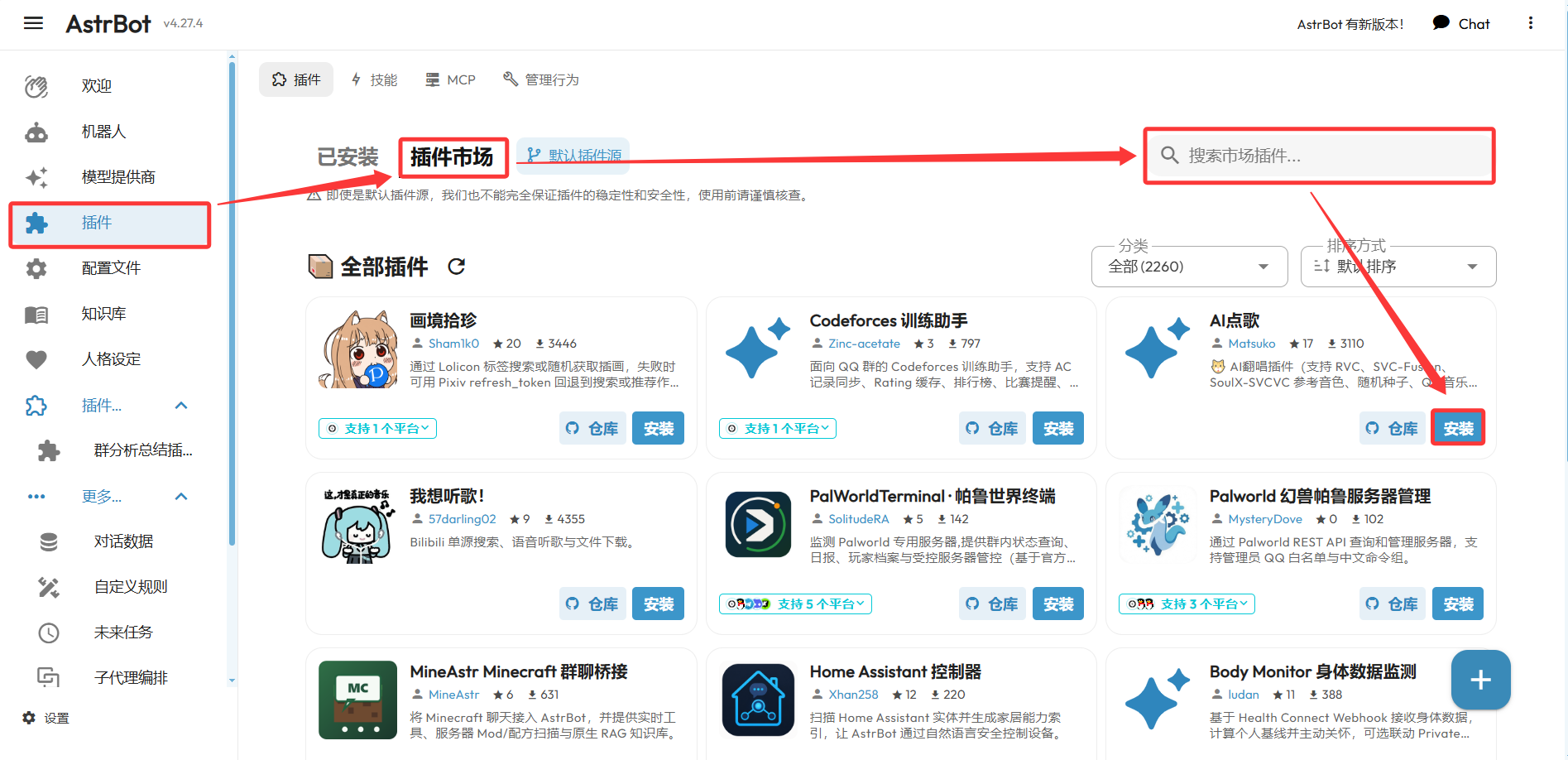Click the 画境拾珍 plugin avatar
The image size is (1568, 760).
pyautogui.click(x=357, y=349)
